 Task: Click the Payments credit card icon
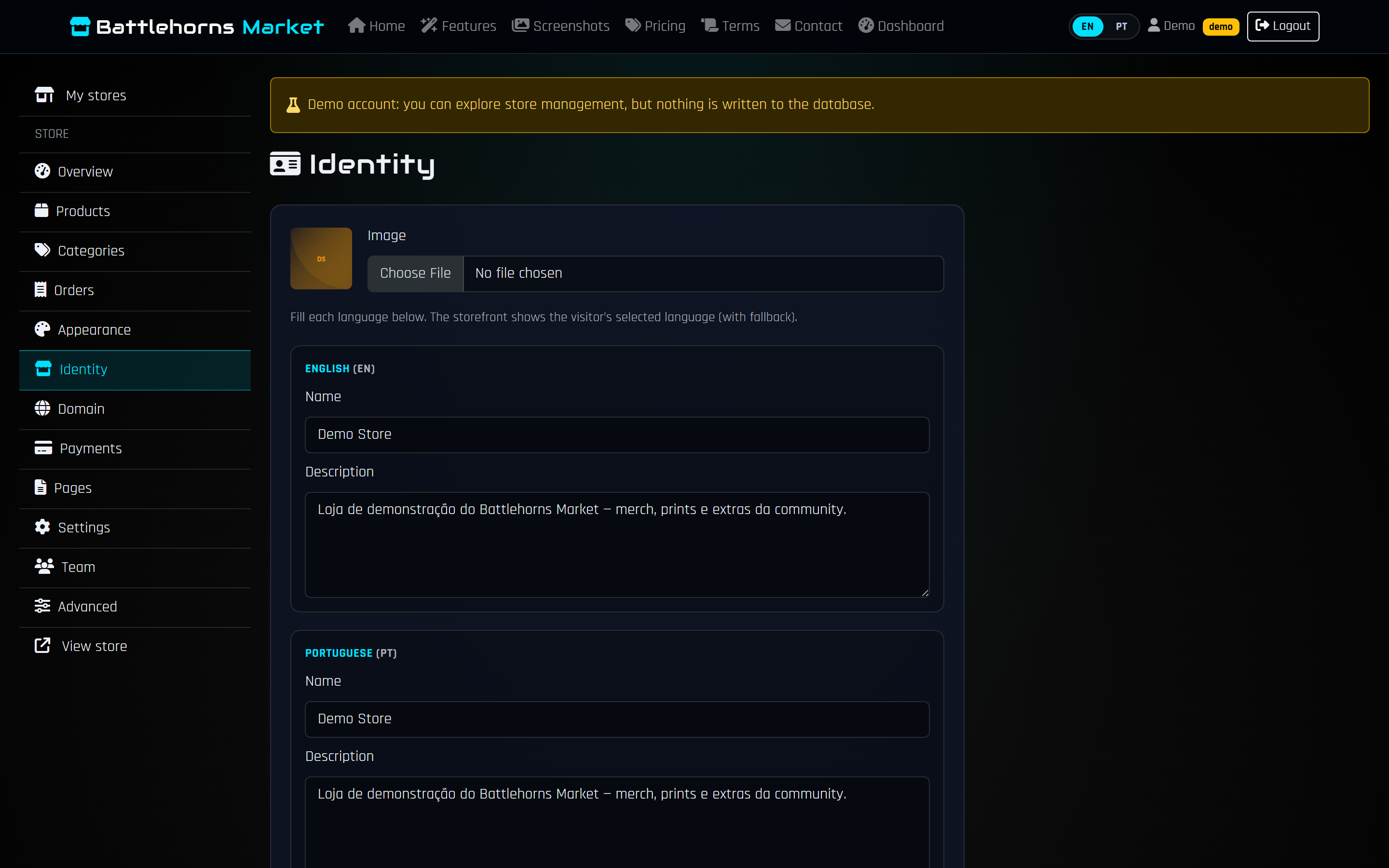coord(43,448)
